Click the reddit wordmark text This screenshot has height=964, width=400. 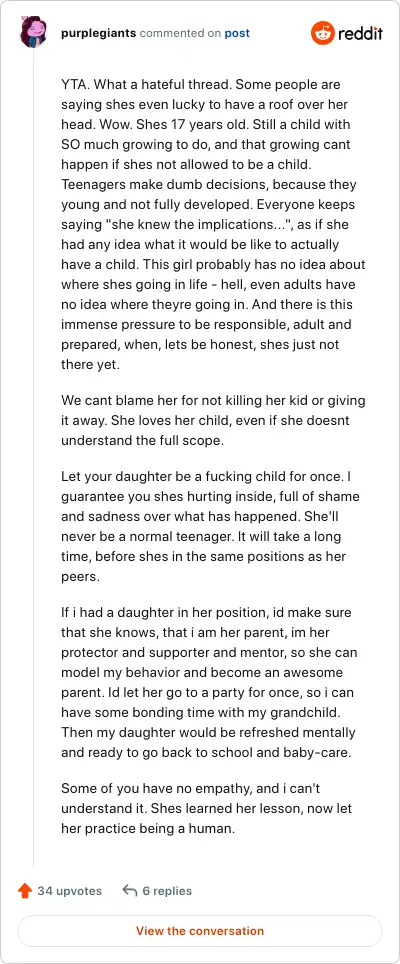click(x=359, y=33)
